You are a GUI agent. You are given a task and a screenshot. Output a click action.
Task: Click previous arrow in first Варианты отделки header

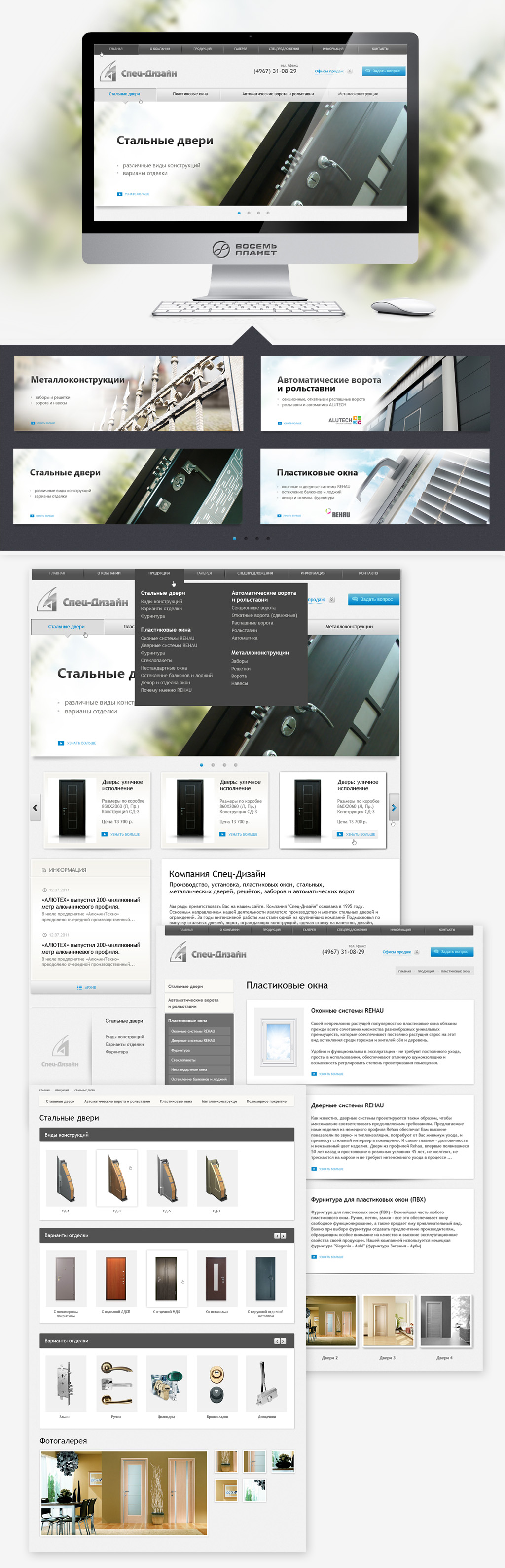point(277,1236)
